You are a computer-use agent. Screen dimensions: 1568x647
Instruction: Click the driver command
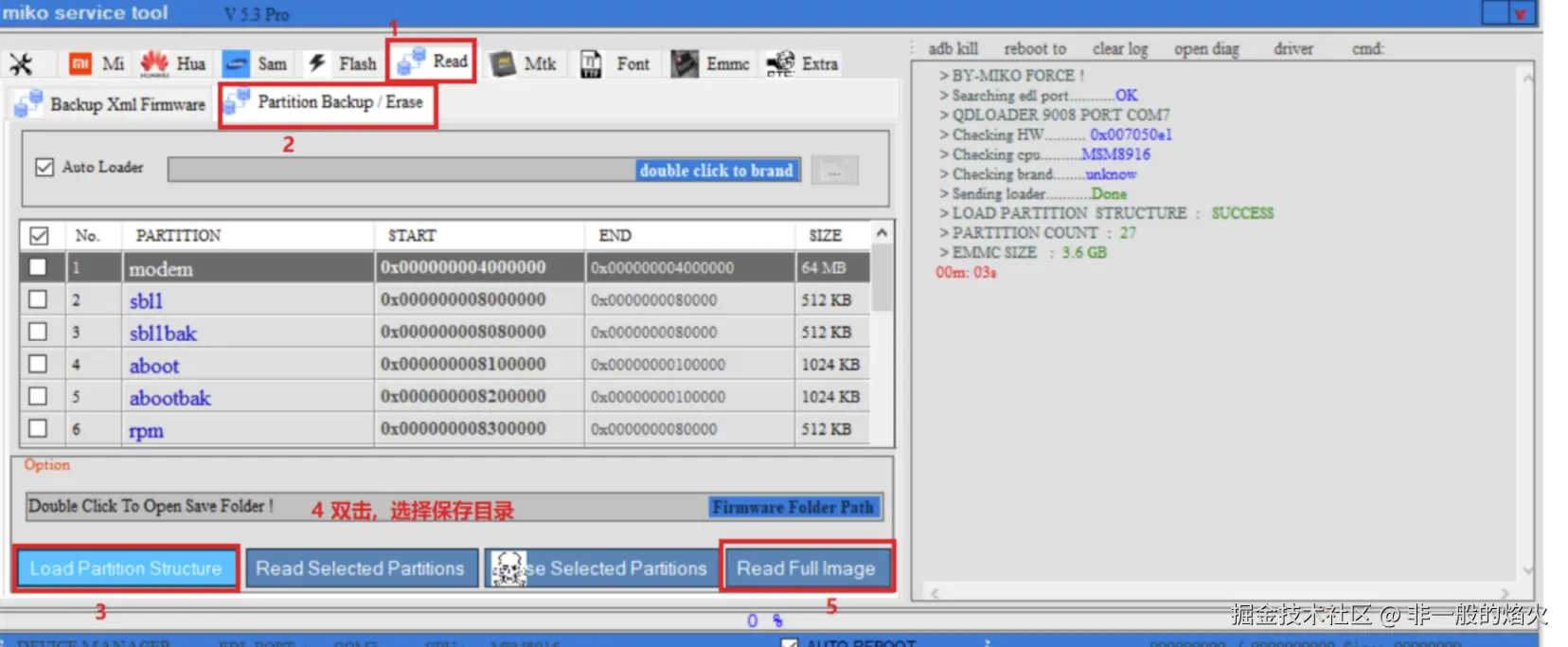[x=1293, y=48]
